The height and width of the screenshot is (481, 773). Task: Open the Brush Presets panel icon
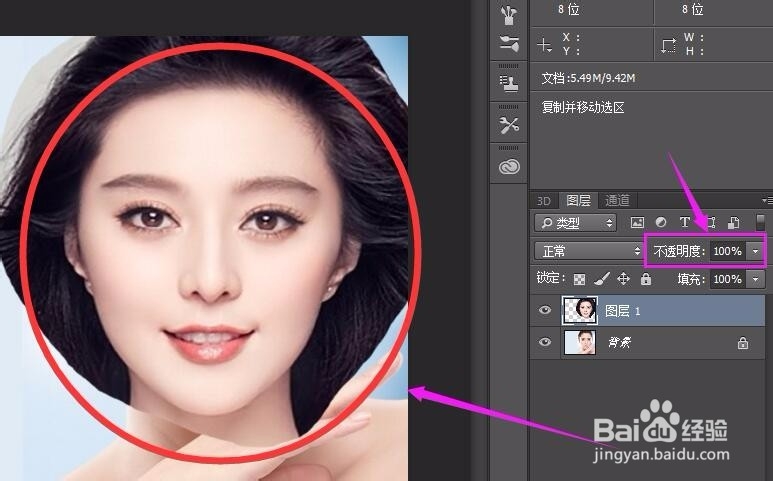click(509, 43)
